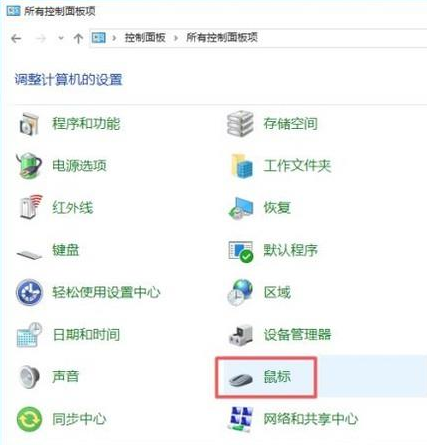The width and height of the screenshot is (427, 445).
Task: Open the 轻松使用设置中心 icon
Action: pyautogui.click(x=29, y=292)
